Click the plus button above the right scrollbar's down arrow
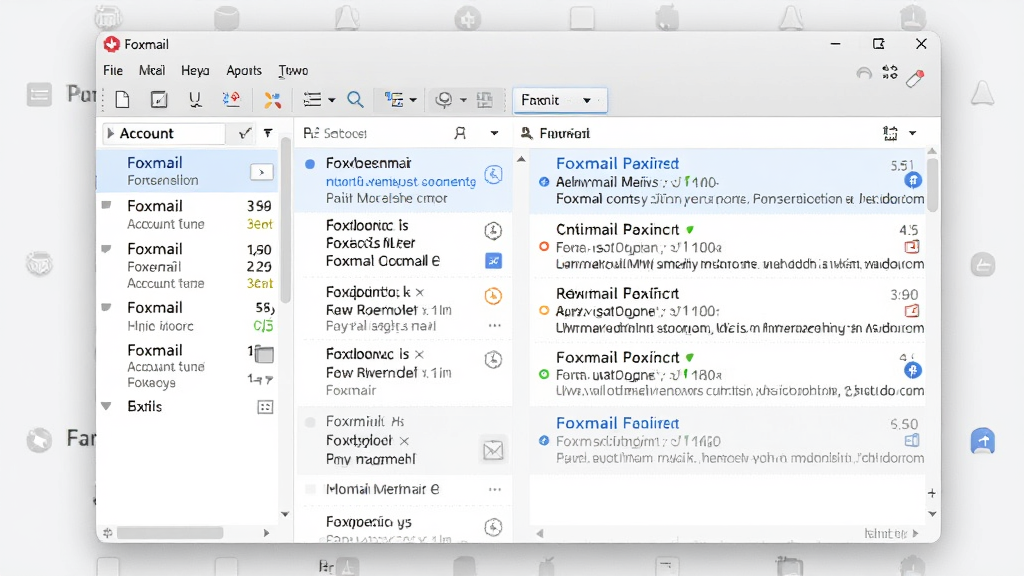 tap(932, 493)
